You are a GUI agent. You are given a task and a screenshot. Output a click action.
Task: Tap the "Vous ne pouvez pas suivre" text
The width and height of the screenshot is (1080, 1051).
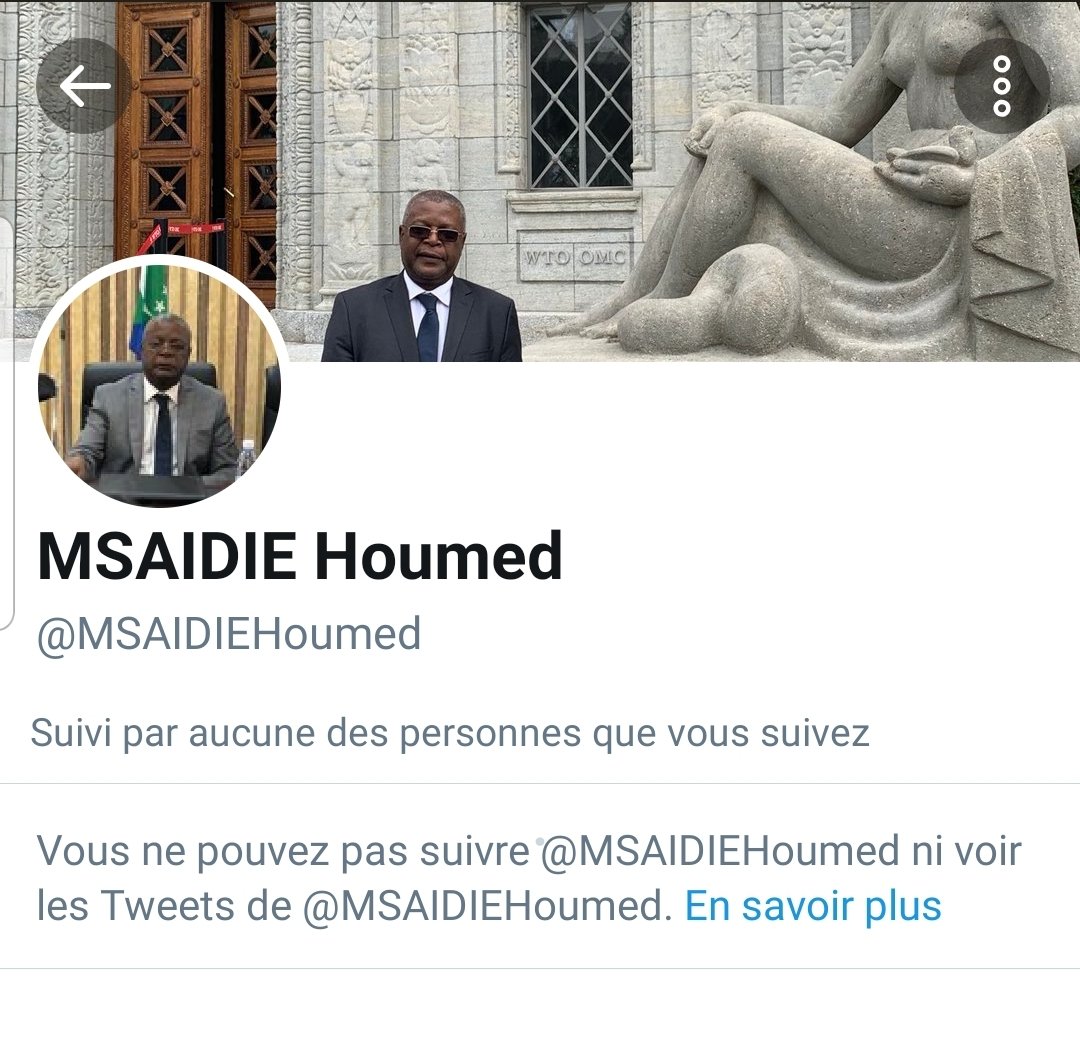pyautogui.click(x=283, y=851)
